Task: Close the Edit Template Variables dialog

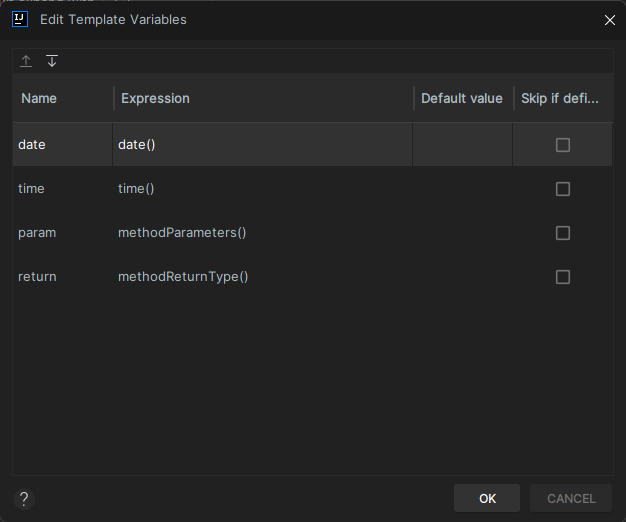Action: [610, 20]
